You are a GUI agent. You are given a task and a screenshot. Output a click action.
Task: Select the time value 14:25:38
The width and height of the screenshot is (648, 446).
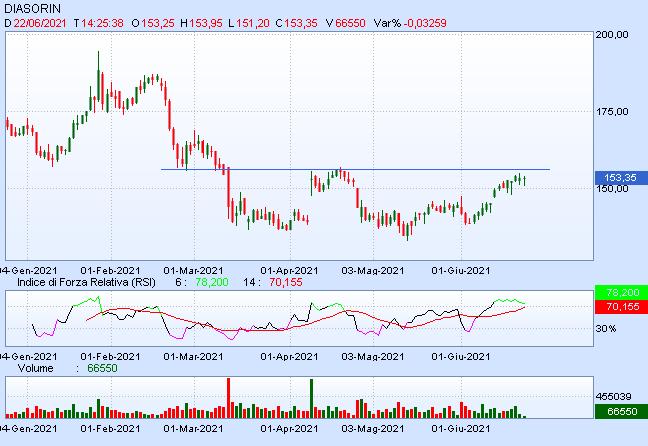(102, 23)
